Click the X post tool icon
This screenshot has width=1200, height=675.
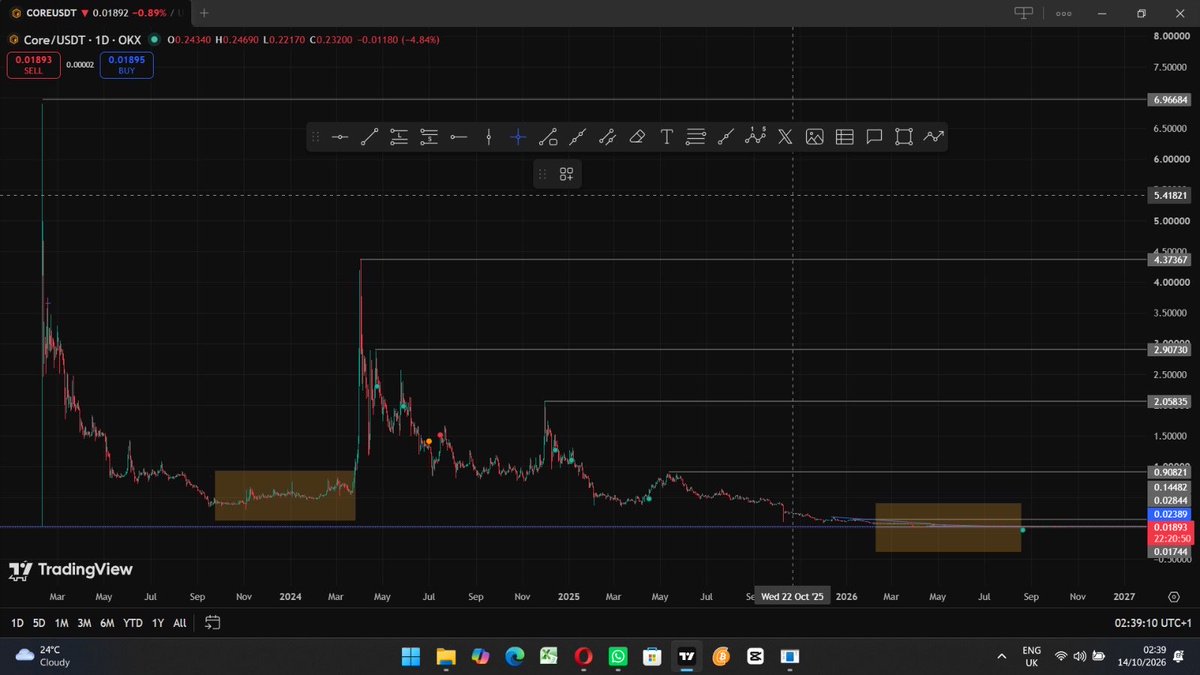coord(785,137)
